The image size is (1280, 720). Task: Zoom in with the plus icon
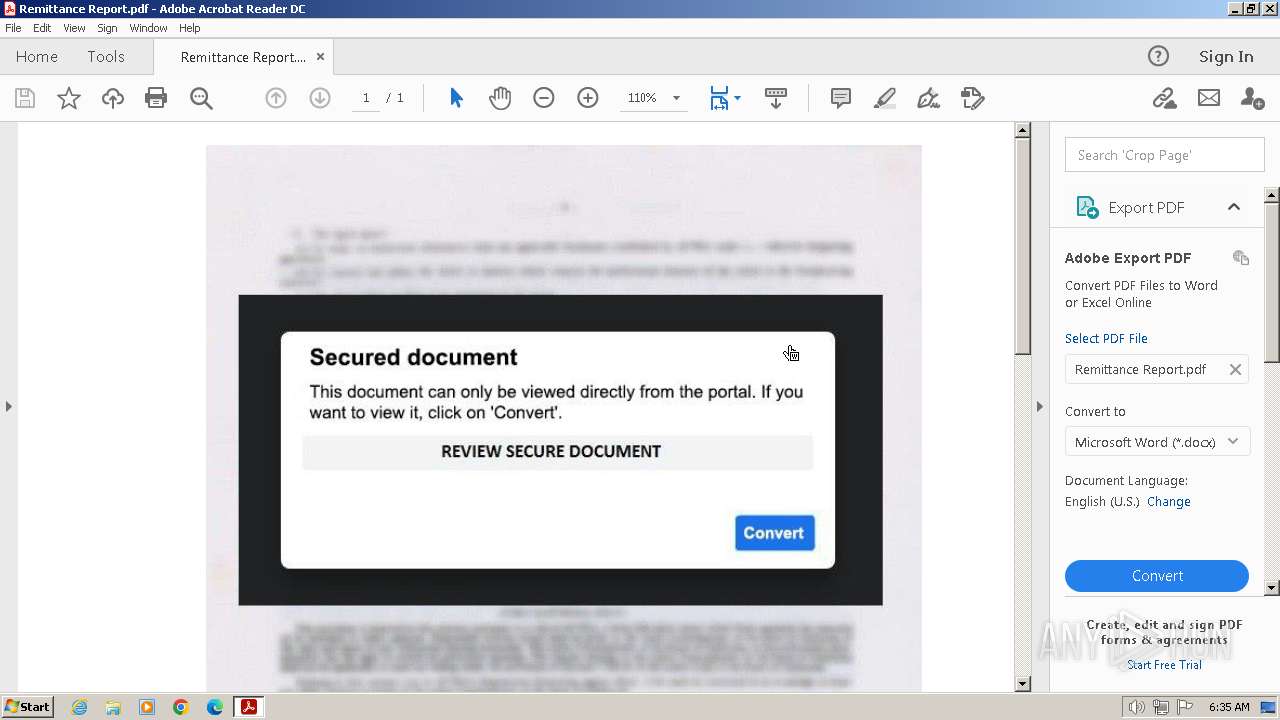pos(588,98)
